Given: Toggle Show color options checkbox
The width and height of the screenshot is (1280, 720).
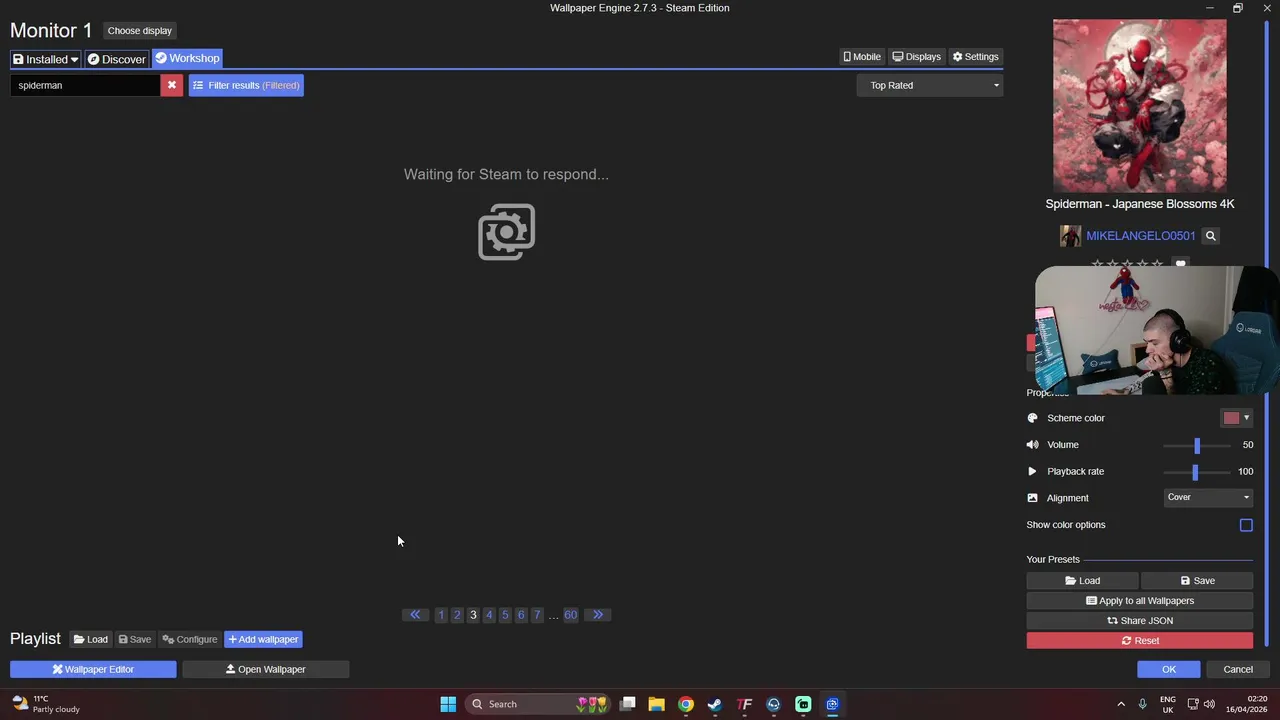Looking at the screenshot, I should pos(1246,525).
